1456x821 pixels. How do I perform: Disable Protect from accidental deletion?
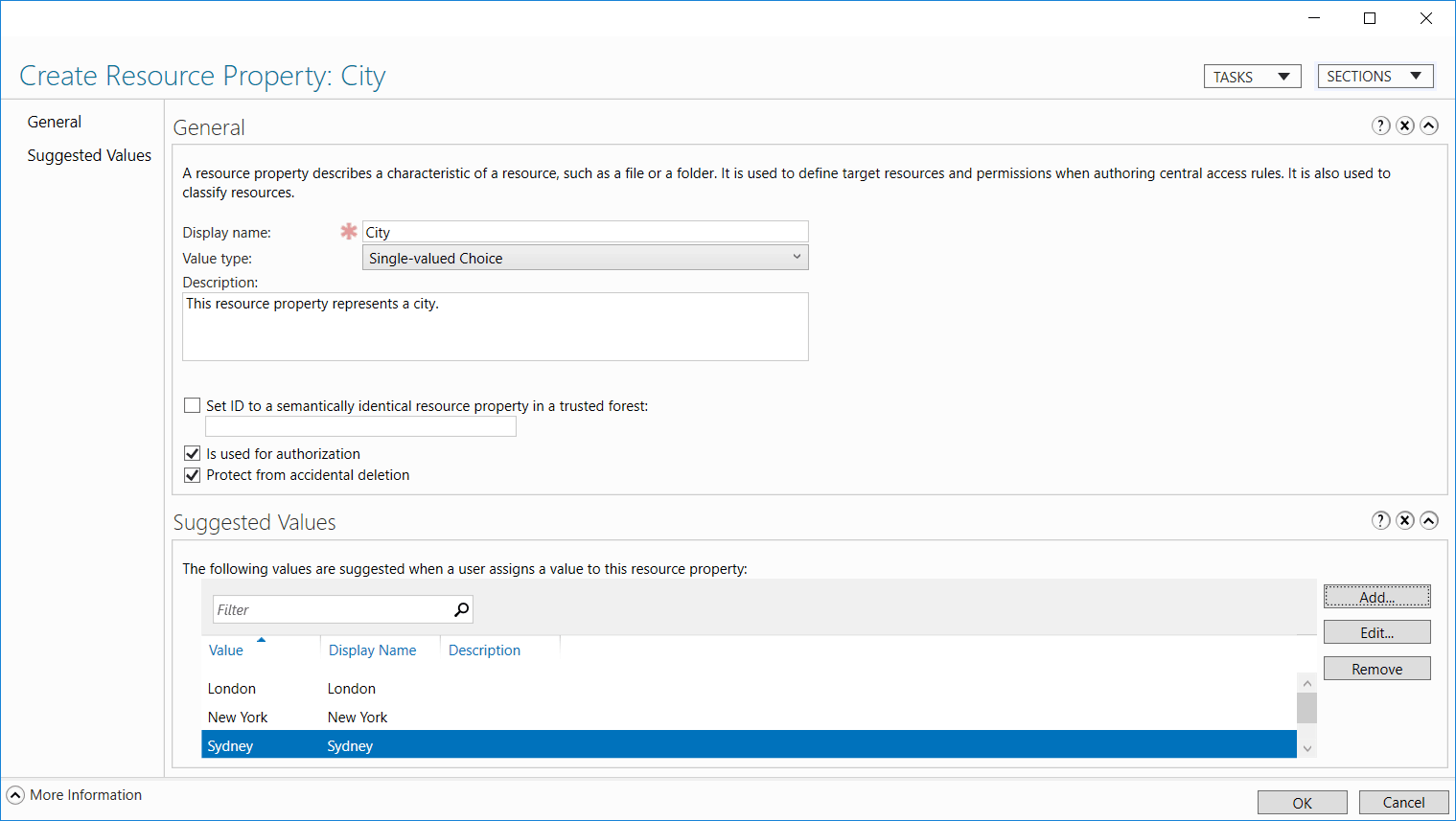point(192,475)
